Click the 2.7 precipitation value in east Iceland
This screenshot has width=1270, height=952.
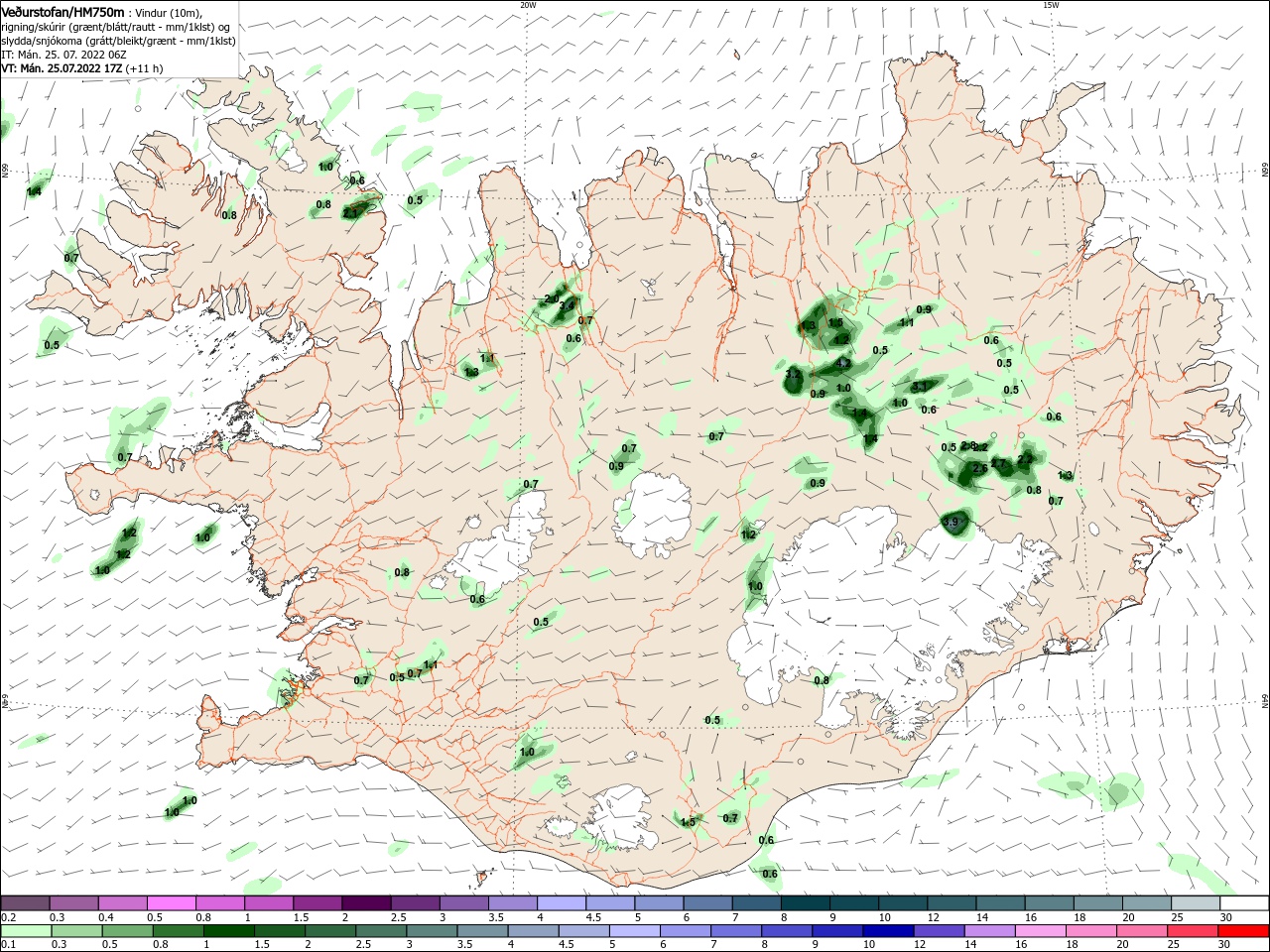pyautogui.click(x=998, y=463)
